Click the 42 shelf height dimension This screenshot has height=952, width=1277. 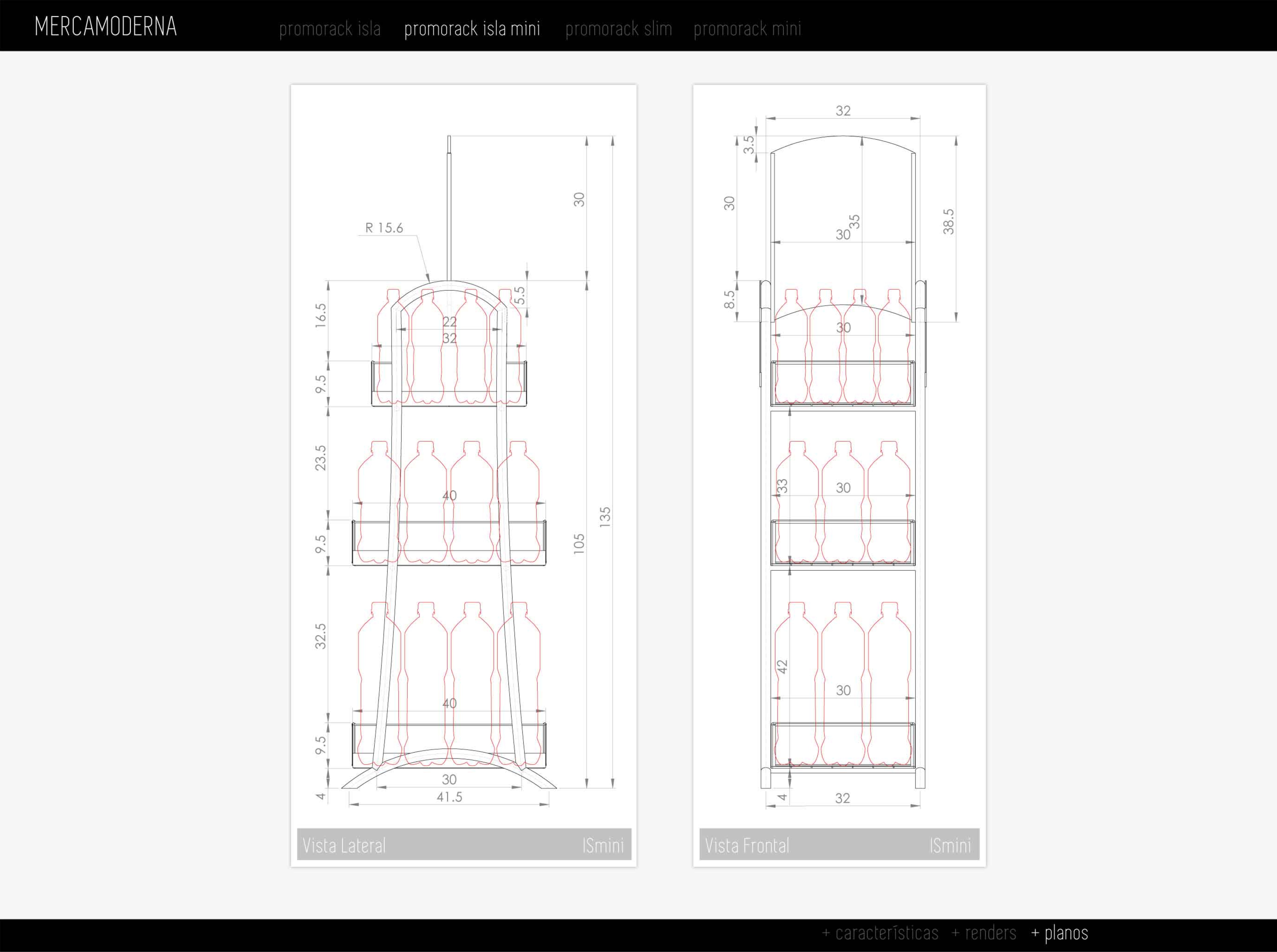pyautogui.click(x=782, y=667)
